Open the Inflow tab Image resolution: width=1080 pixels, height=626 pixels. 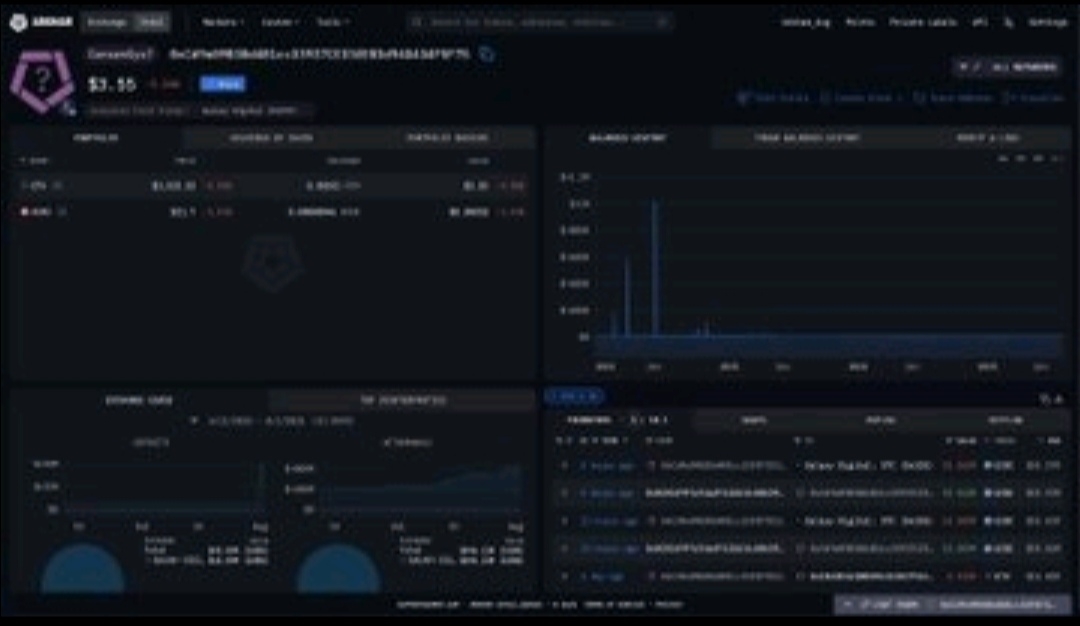click(x=880, y=419)
